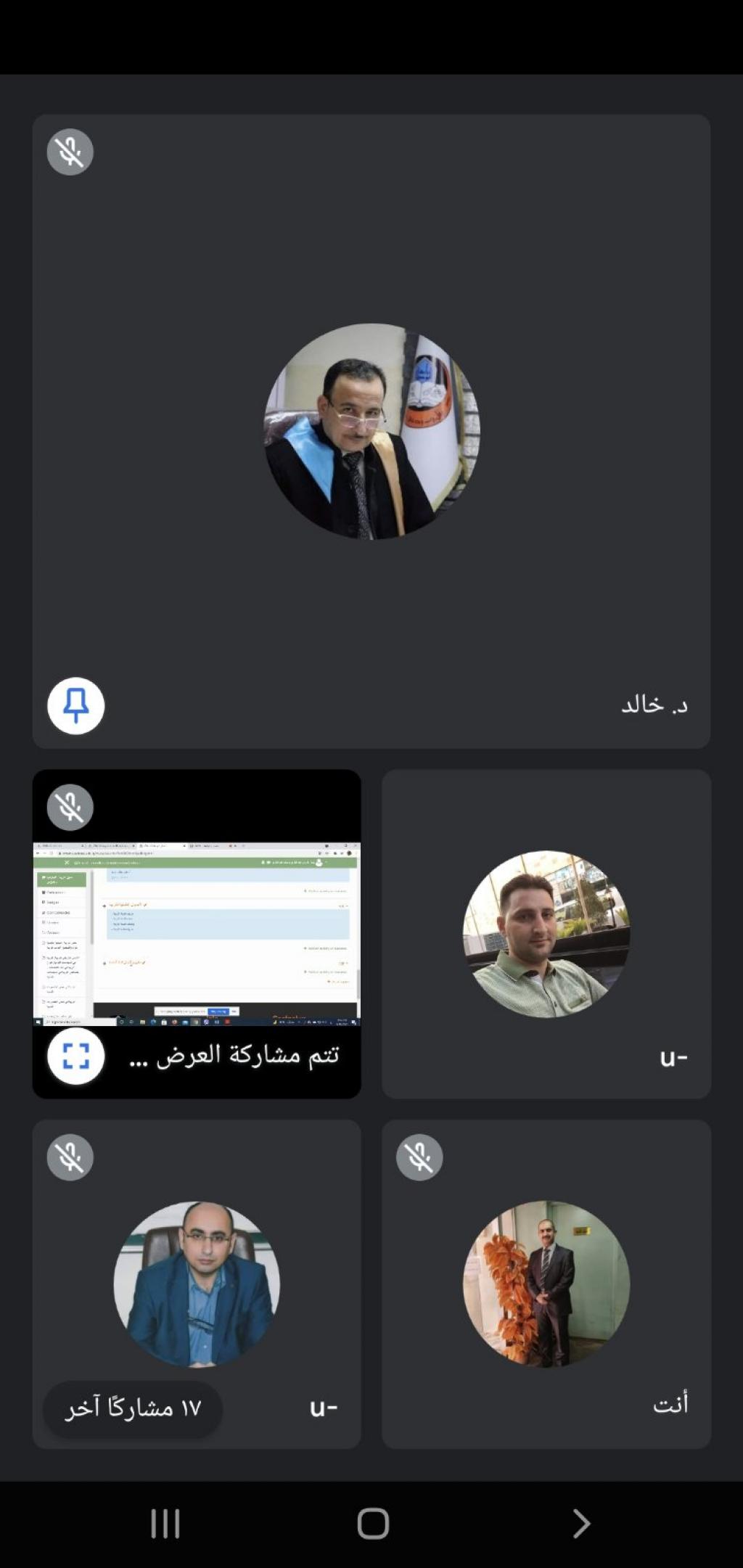Tap muted mic icon on your own tile (أنت)
Image resolution: width=743 pixels, height=1568 pixels.
419,1157
